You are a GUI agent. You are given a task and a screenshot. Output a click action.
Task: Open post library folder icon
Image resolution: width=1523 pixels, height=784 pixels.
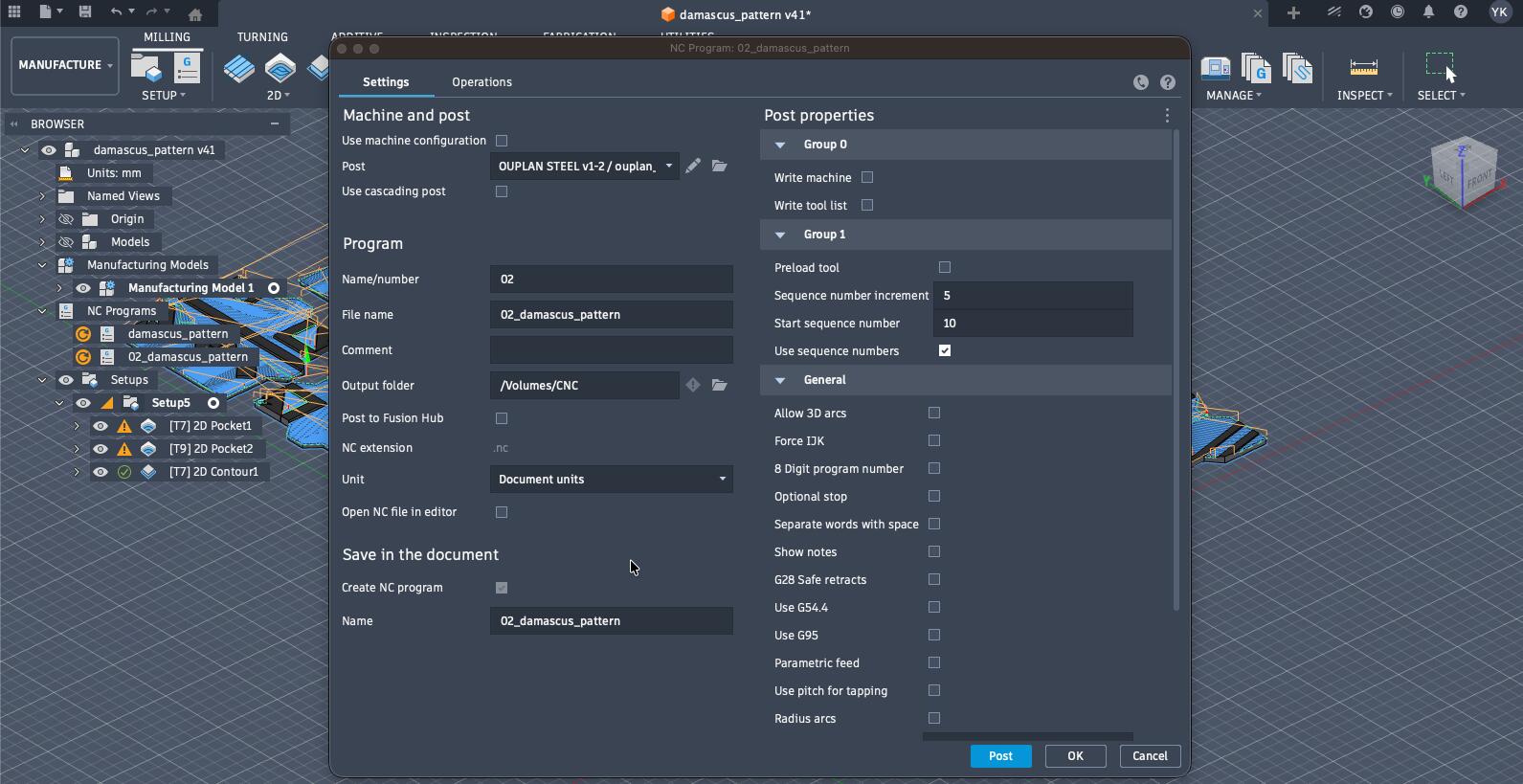(719, 166)
